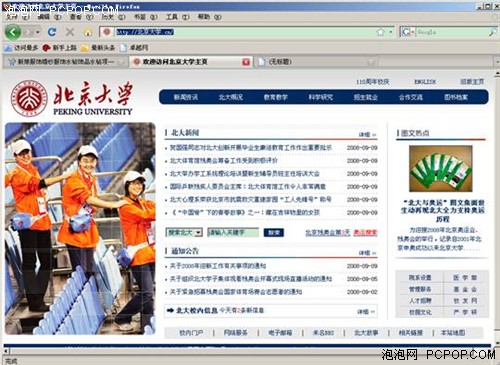Click the 请输入关键字 keyword input

coord(233,232)
